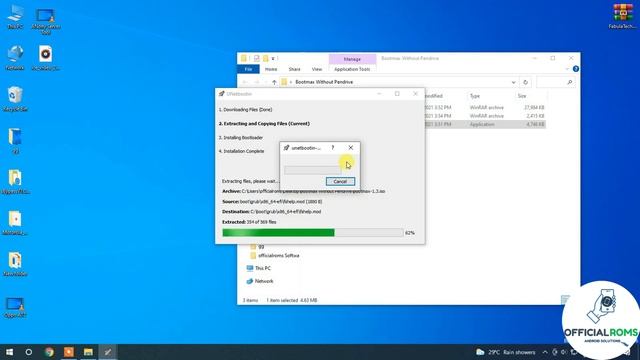Open the quick access toolbar customize dropdown
Viewport: 640px width, 360px height.
coord(273,58)
